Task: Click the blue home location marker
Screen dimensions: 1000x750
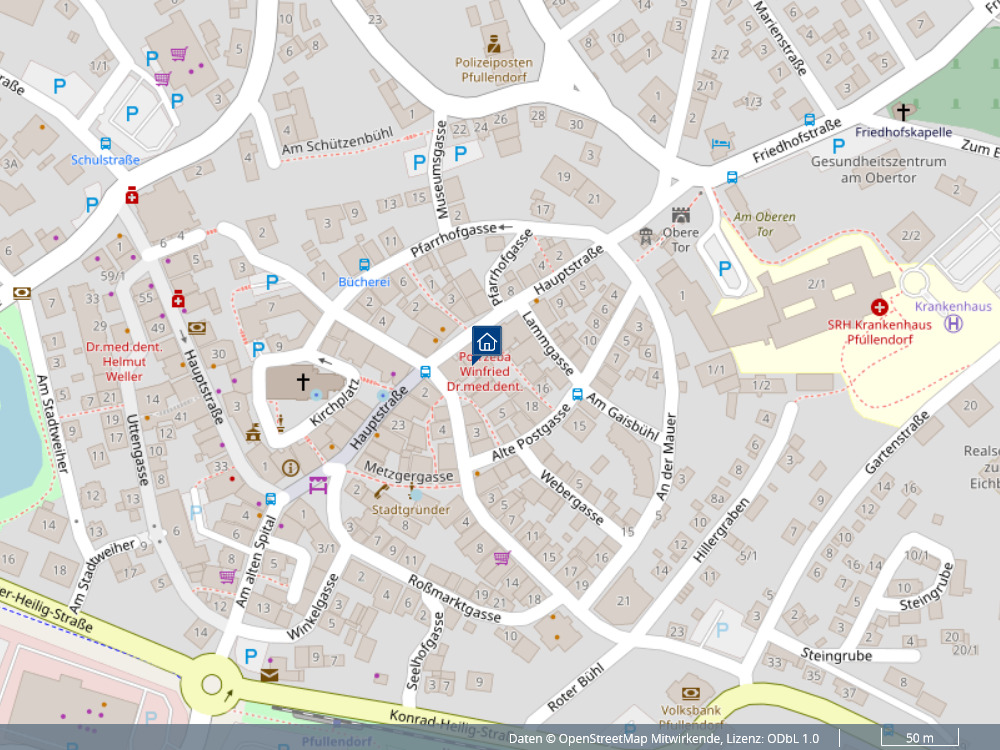Action: tap(487, 341)
